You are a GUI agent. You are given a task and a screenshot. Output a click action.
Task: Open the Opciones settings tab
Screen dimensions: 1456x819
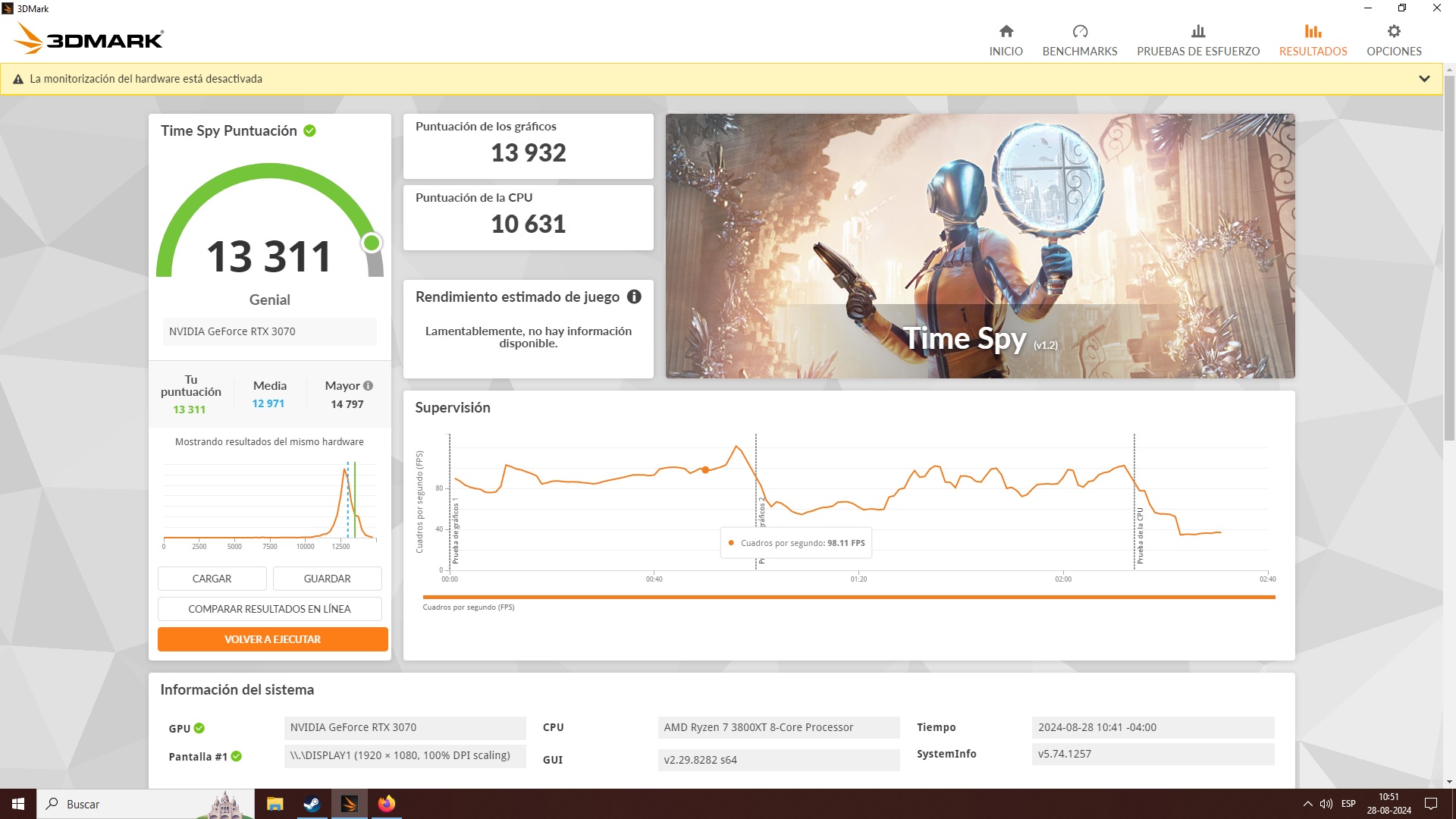pyautogui.click(x=1394, y=40)
